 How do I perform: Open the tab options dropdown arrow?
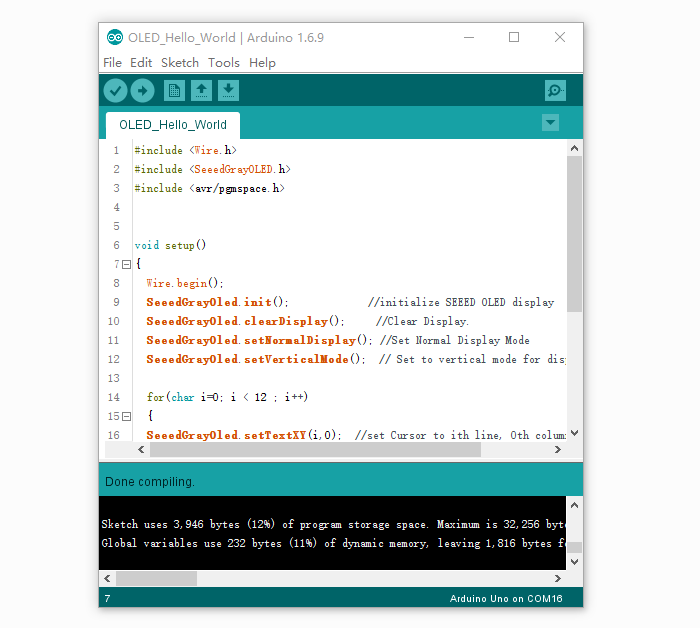550,123
